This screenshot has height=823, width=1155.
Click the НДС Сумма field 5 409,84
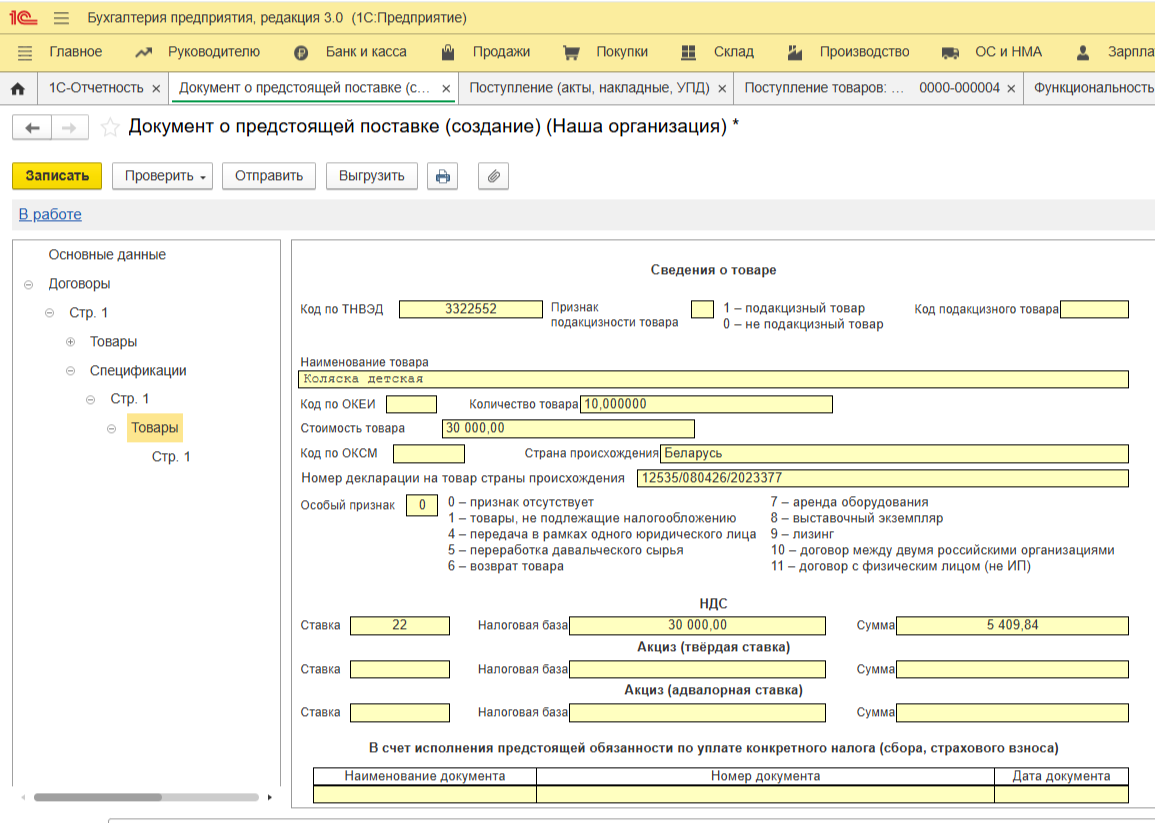pos(1012,626)
